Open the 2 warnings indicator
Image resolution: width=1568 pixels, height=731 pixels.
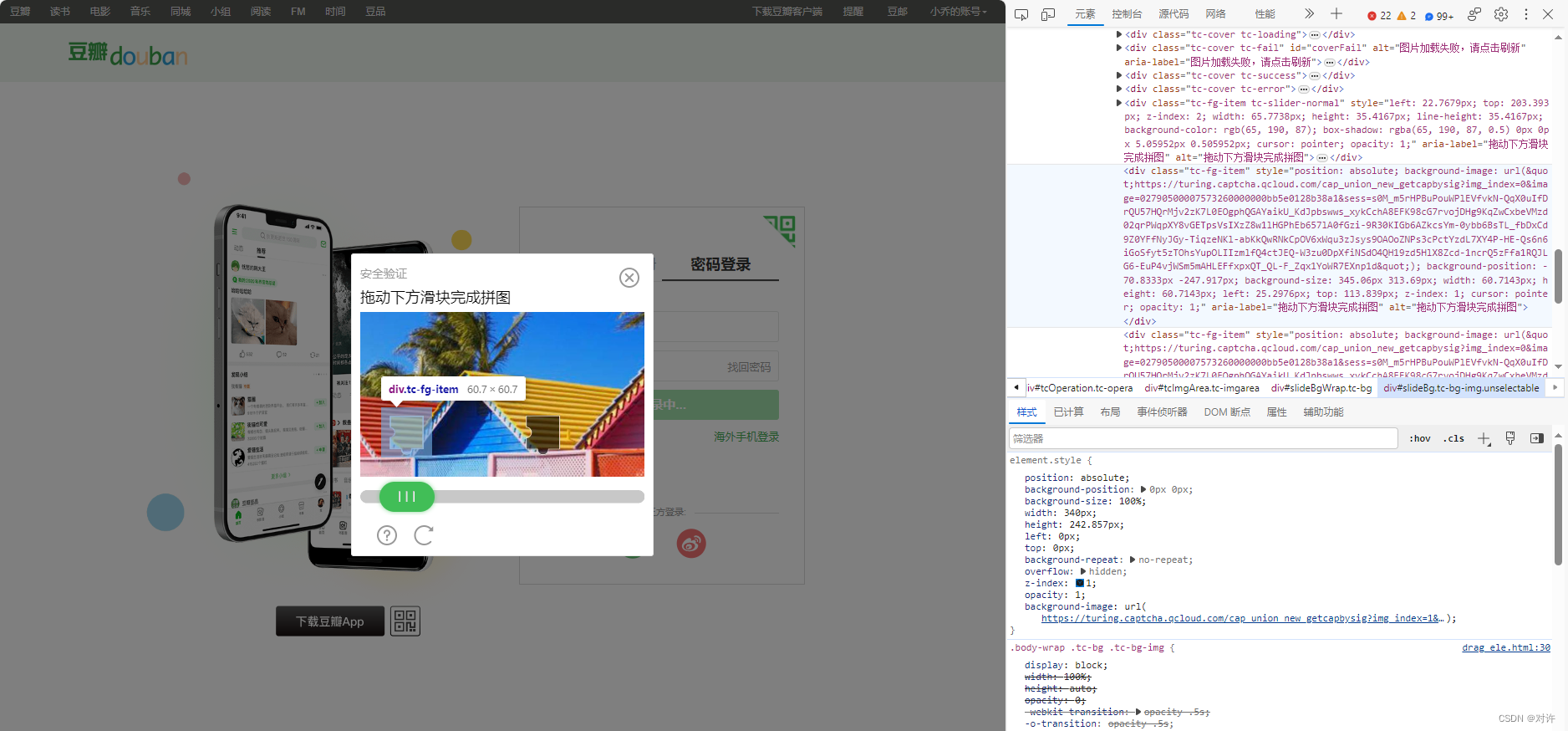(x=1407, y=15)
